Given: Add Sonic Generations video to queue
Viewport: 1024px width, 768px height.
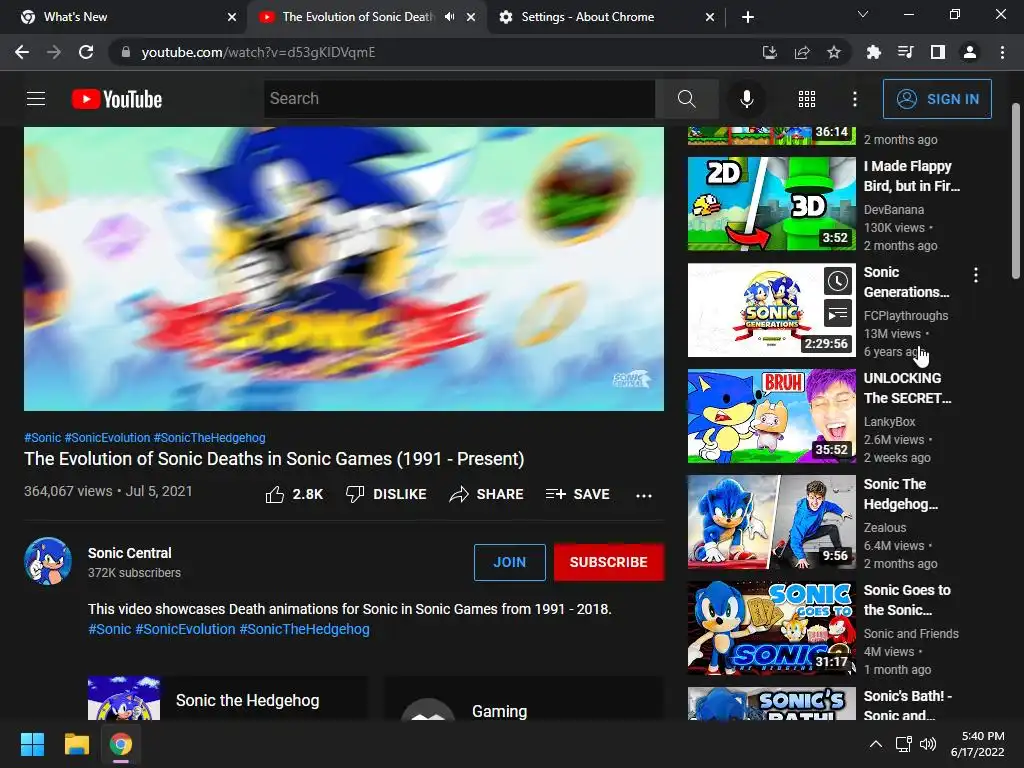Looking at the screenshot, I should click(838, 313).
